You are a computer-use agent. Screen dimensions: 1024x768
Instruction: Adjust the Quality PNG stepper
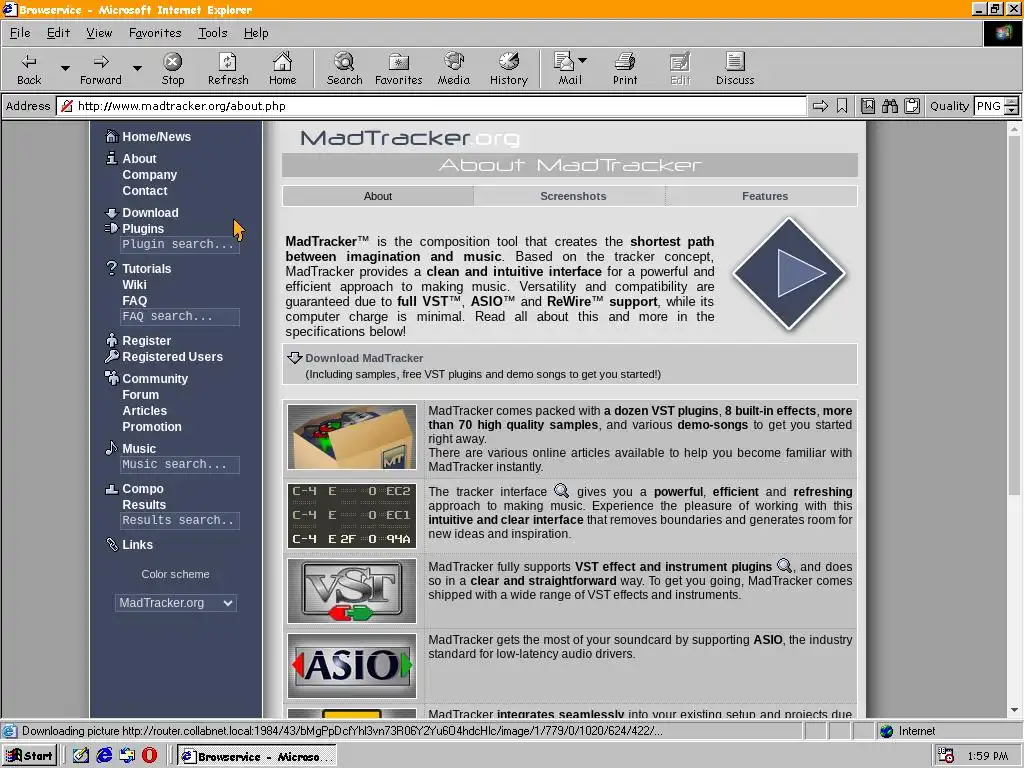coord(1012,106)
